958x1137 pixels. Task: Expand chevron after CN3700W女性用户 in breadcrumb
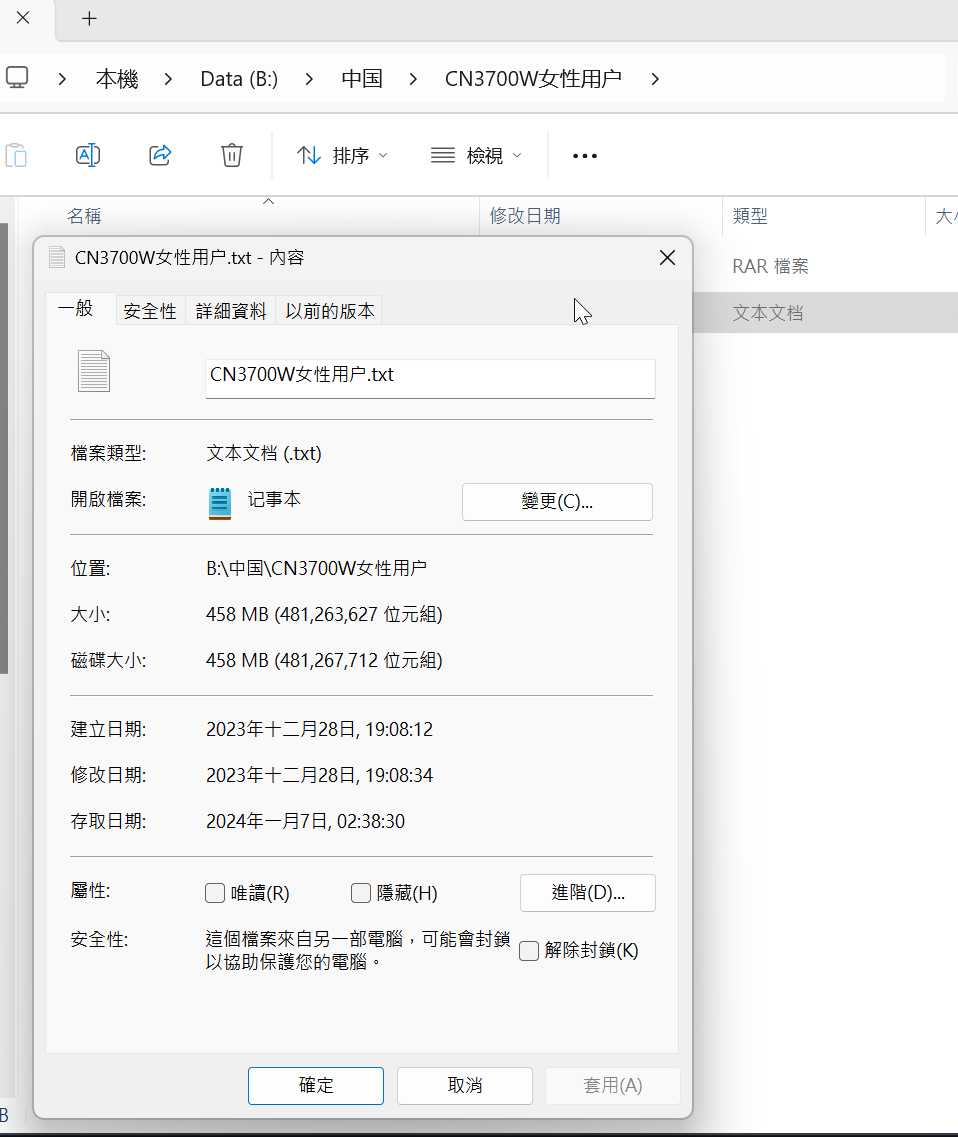point(655,78)
